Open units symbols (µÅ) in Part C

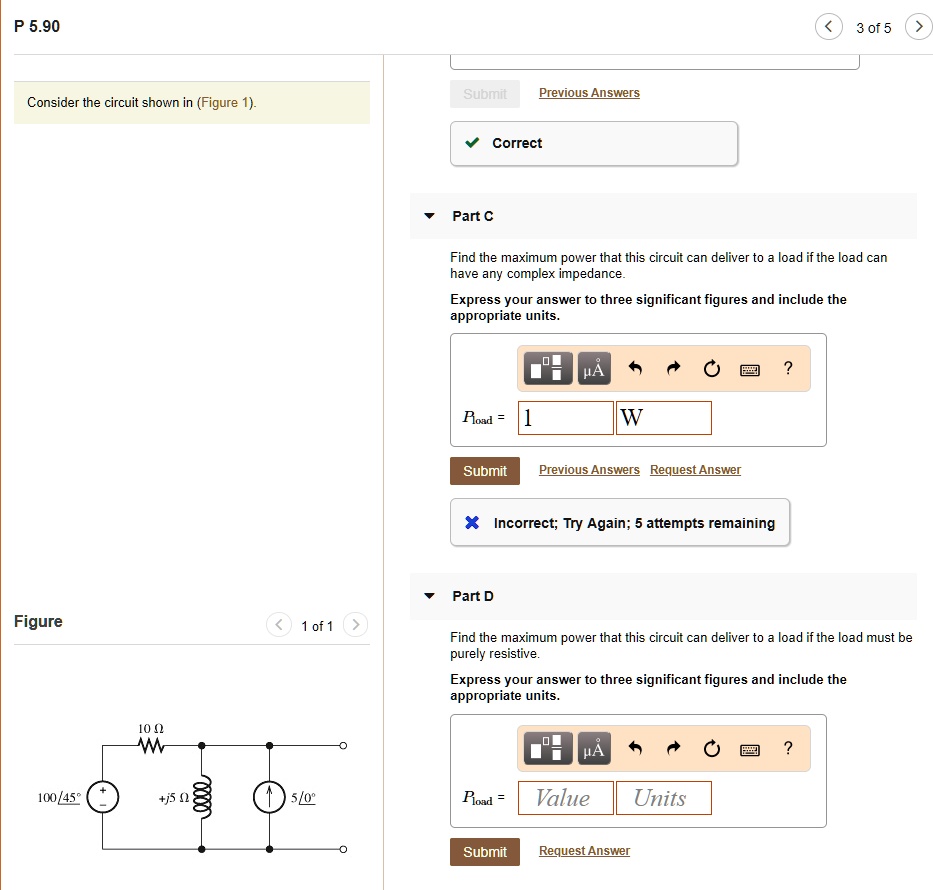click(x=594, y=368)
